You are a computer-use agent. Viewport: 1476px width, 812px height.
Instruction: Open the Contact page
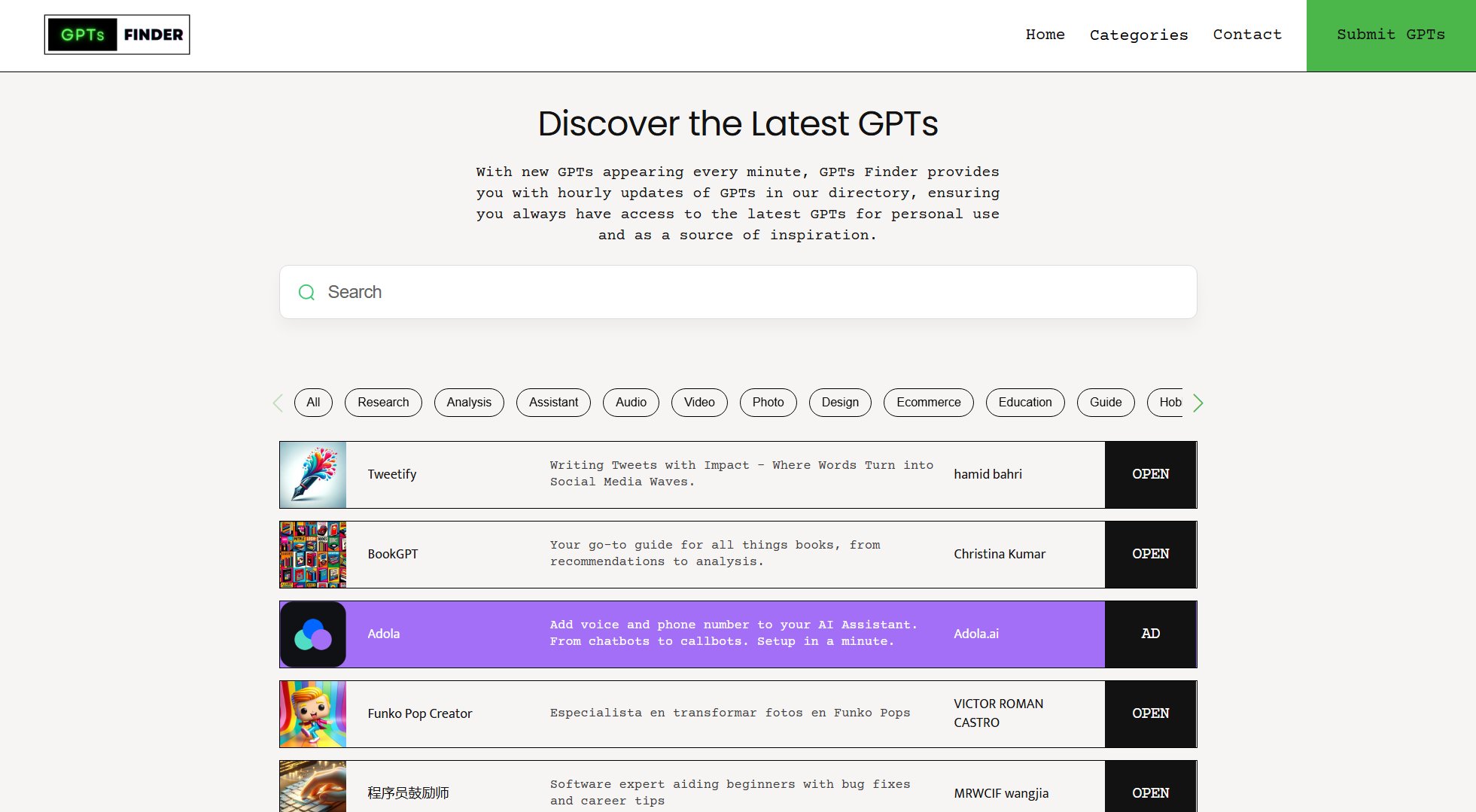(1246, 35)
